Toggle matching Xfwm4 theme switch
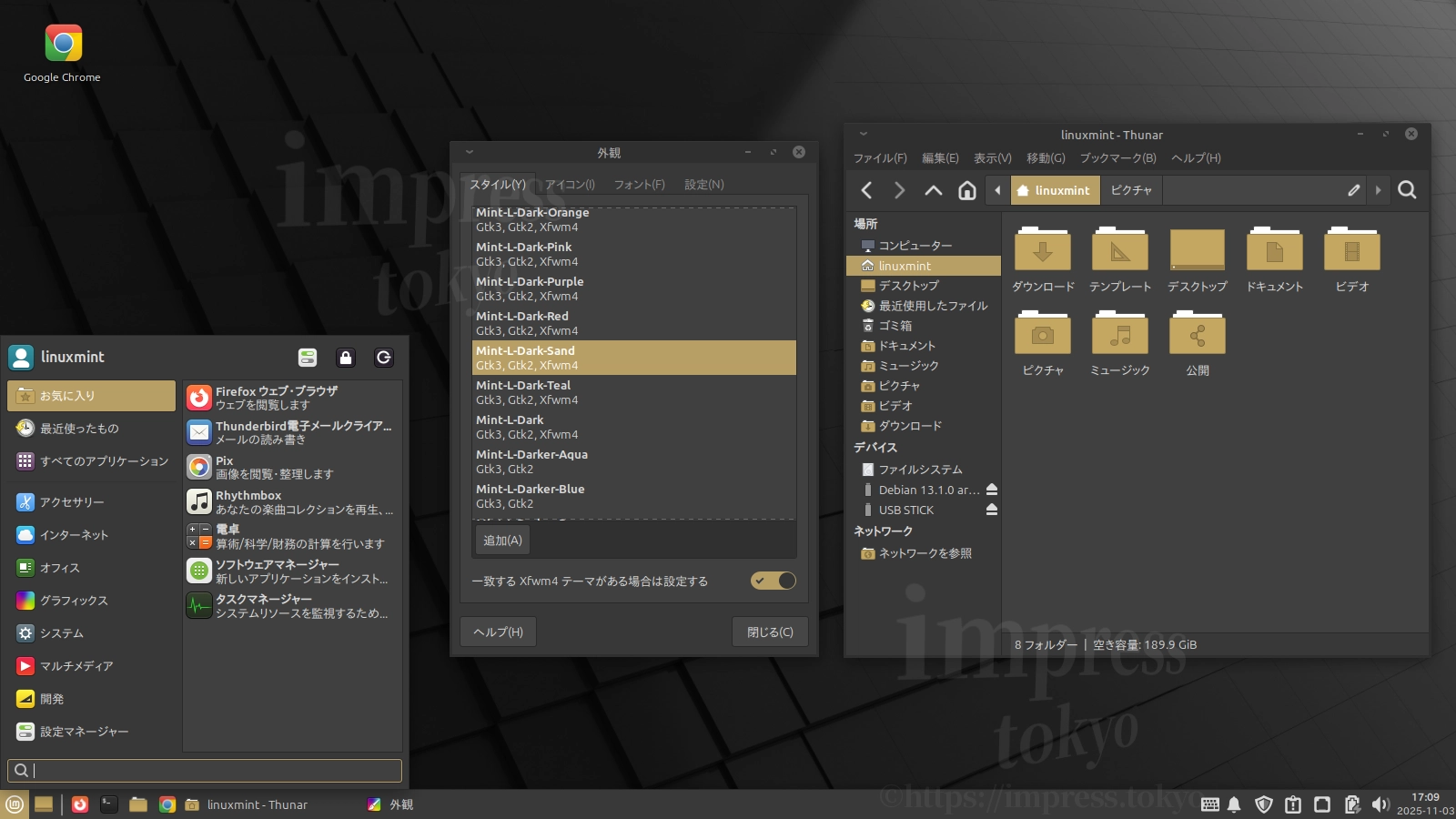Viewport: 1456px width, 819px height. pyautogui.click(x=773, y=581)
